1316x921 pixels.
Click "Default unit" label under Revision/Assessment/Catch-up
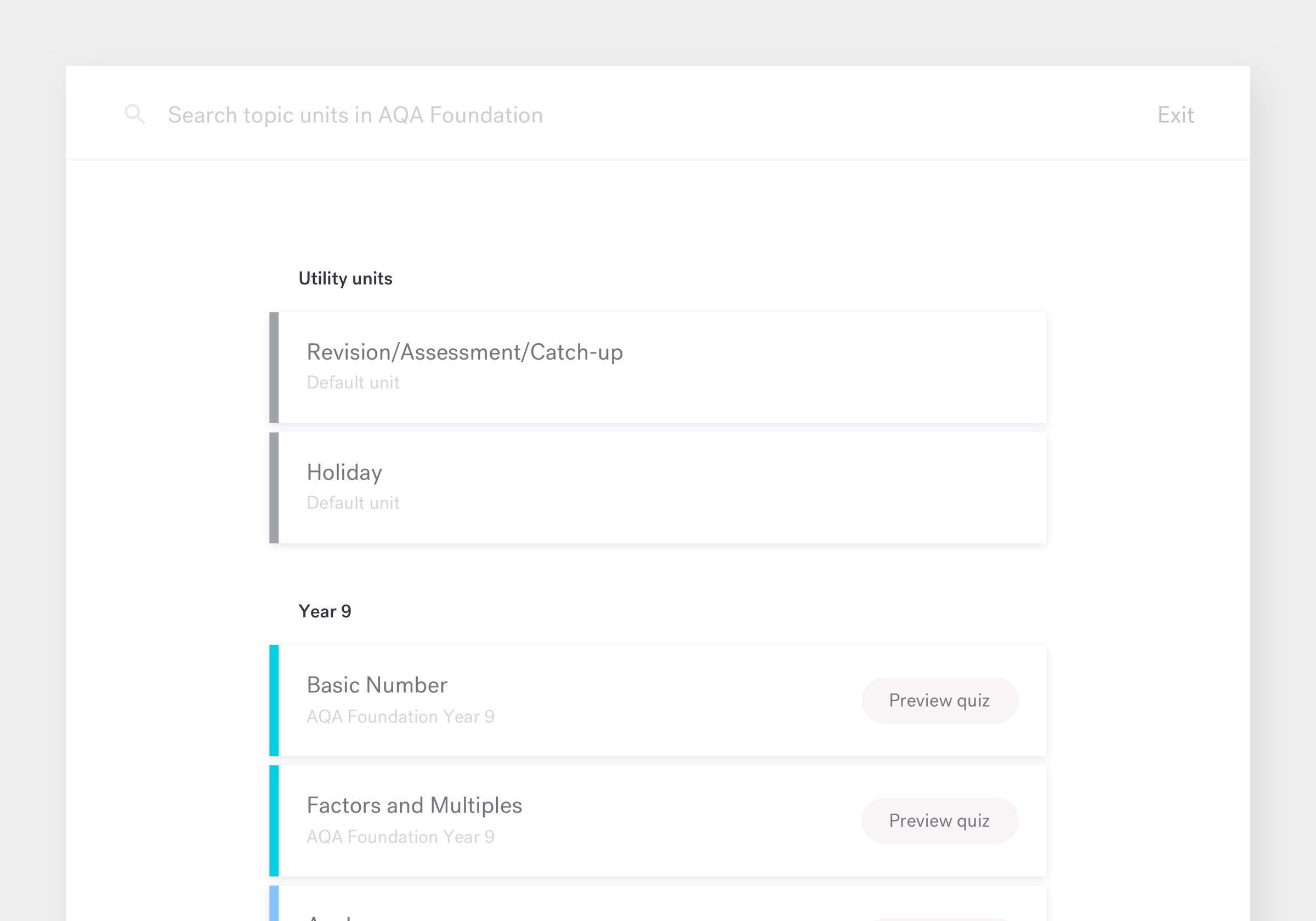click(x=353, y=382)
